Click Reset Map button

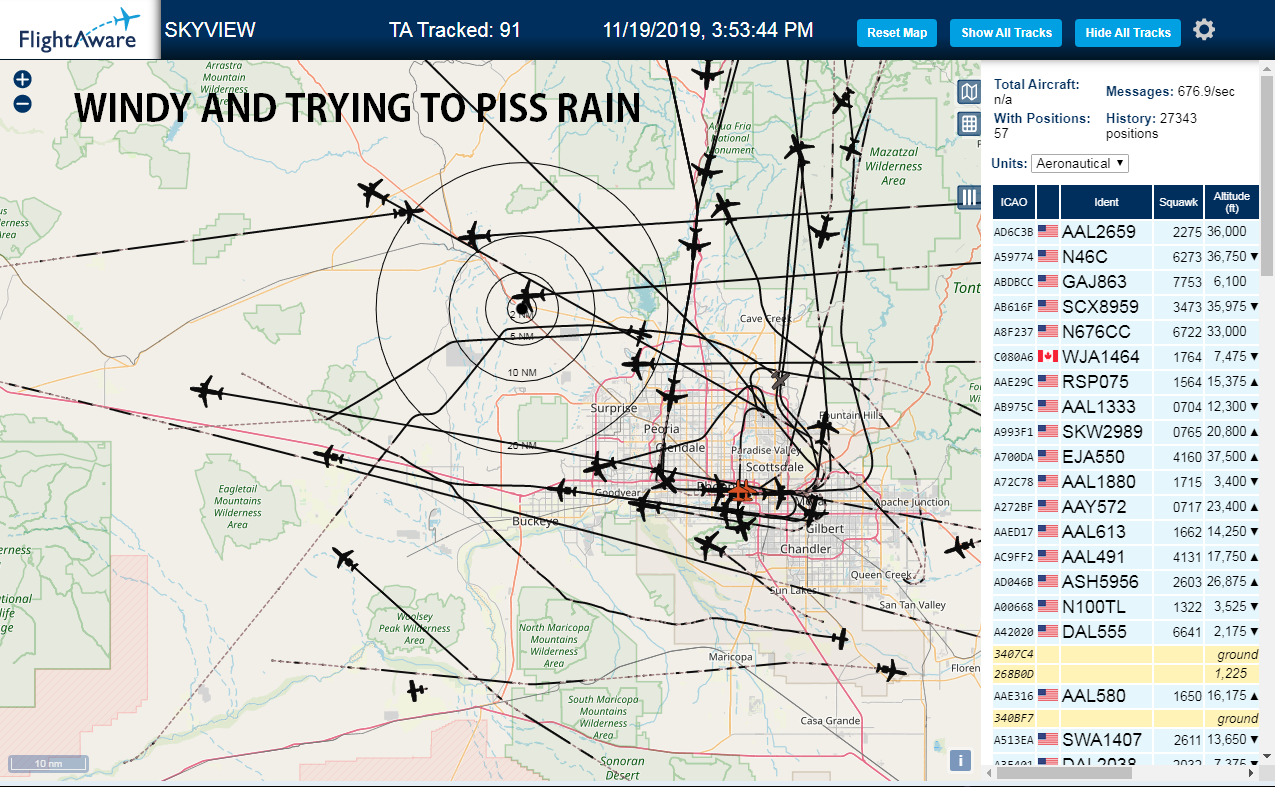coord(897,33)
